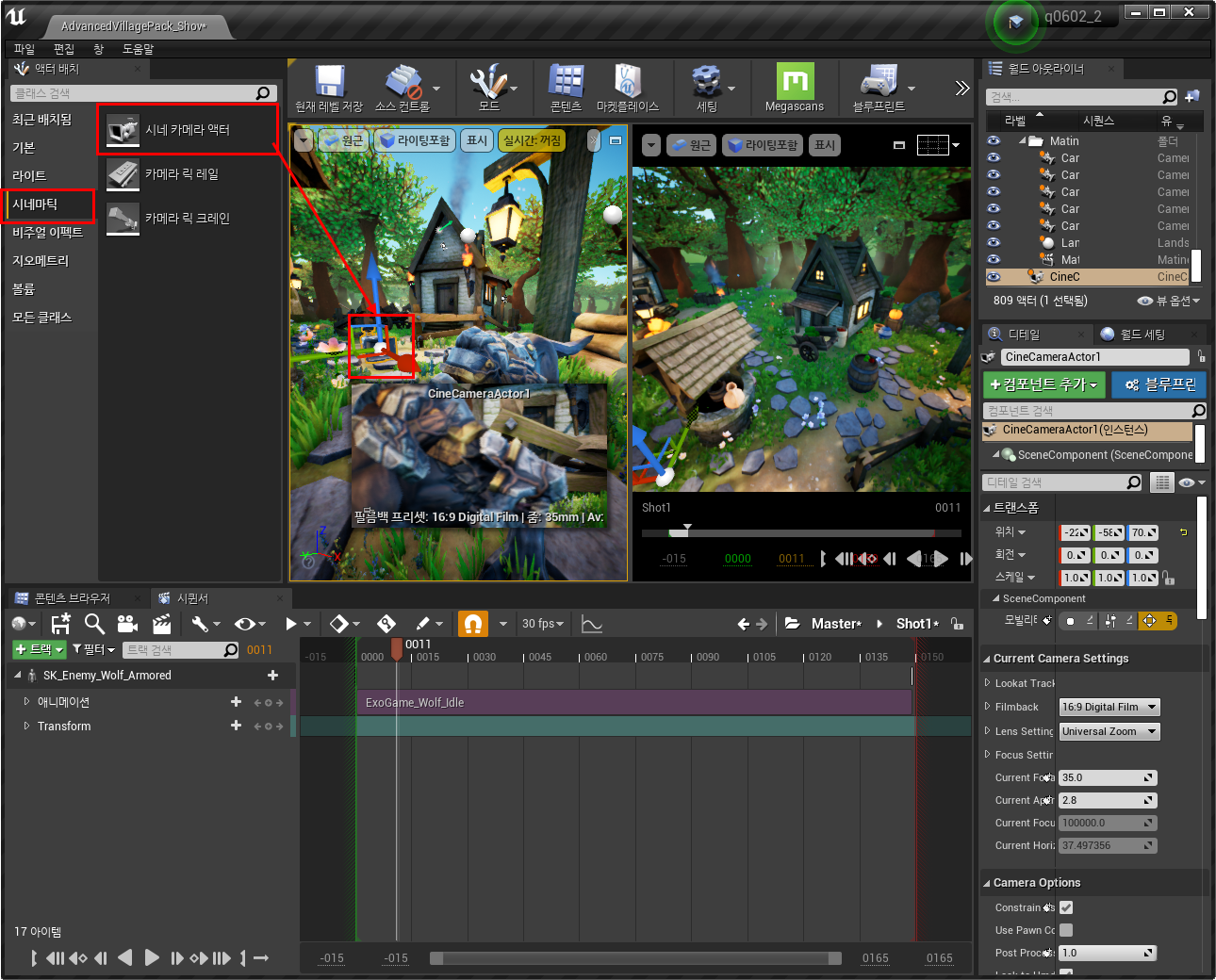Open the sequencer curve editor icon

coord(592,624)
